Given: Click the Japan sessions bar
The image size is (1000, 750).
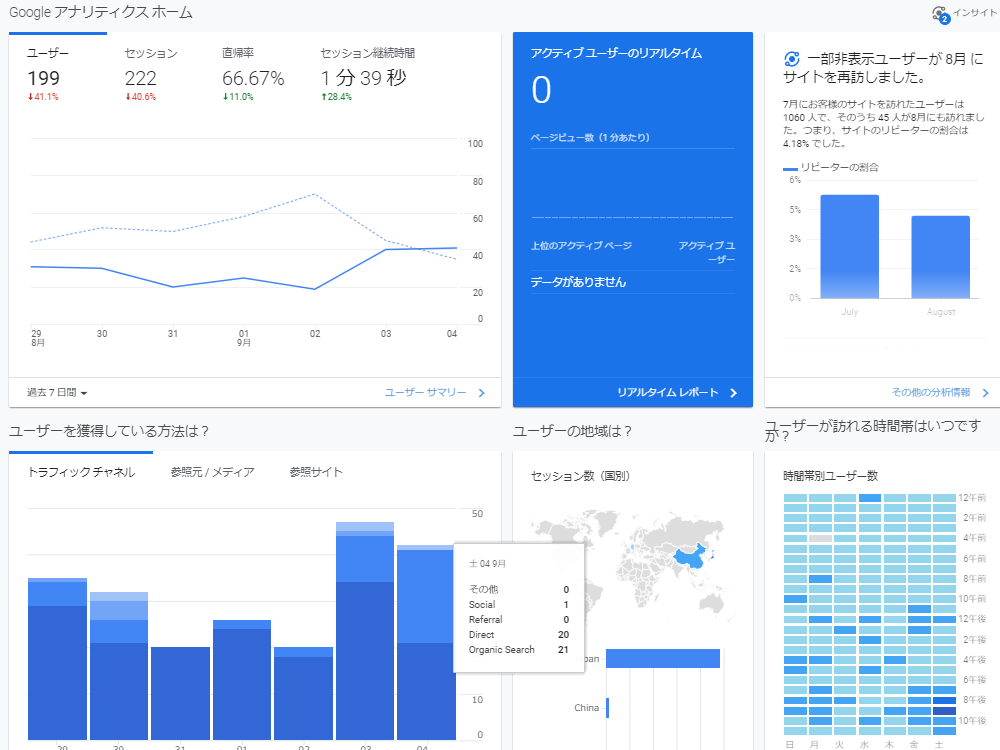Looking at the screenshot, I should click(663, 658).
